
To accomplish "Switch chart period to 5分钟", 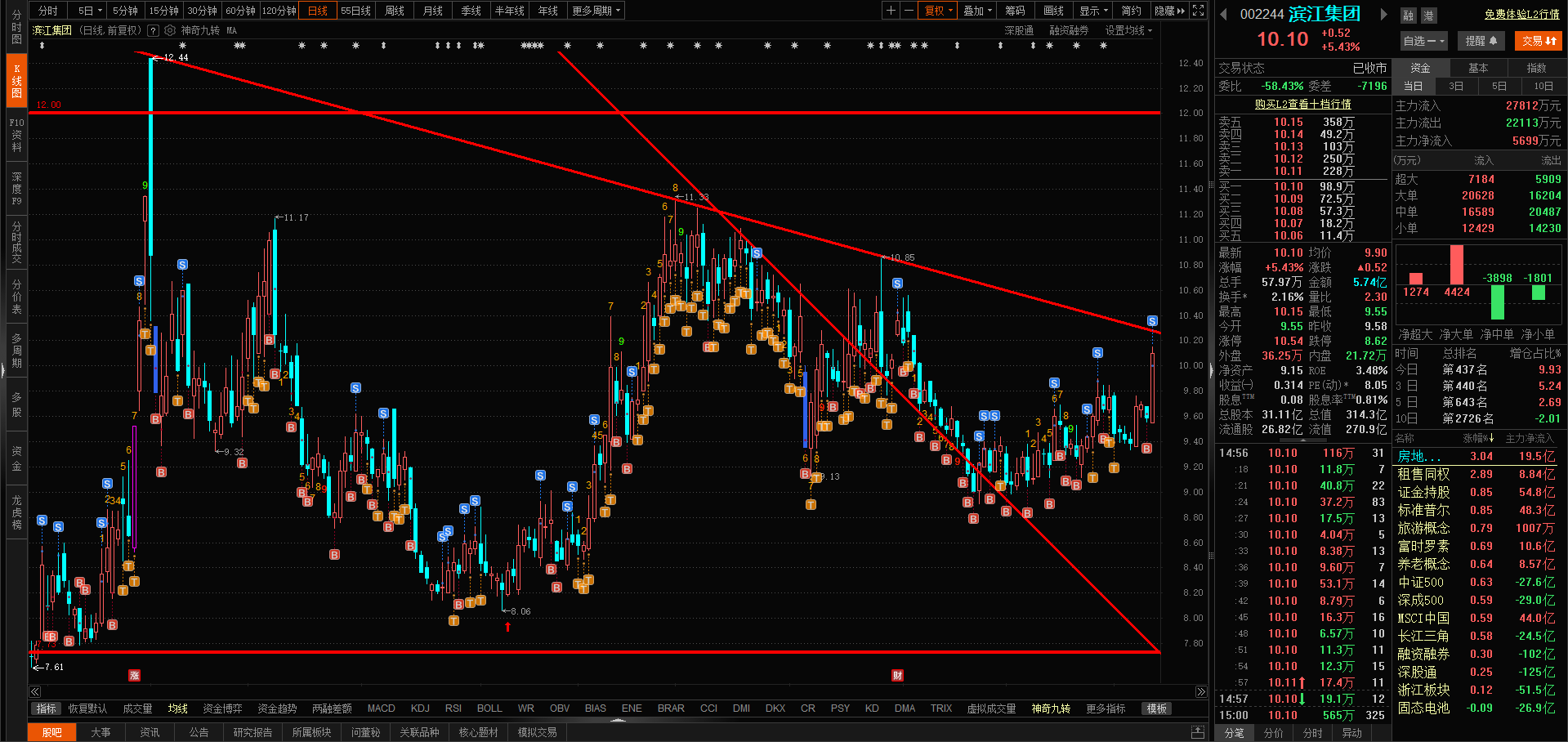I will coord(126,11).
